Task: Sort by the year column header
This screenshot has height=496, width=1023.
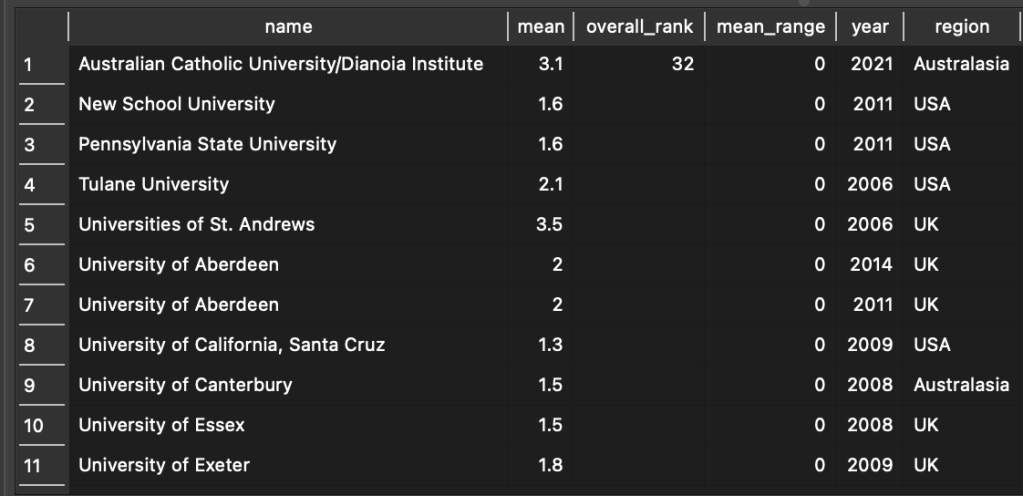Action: 870,27
